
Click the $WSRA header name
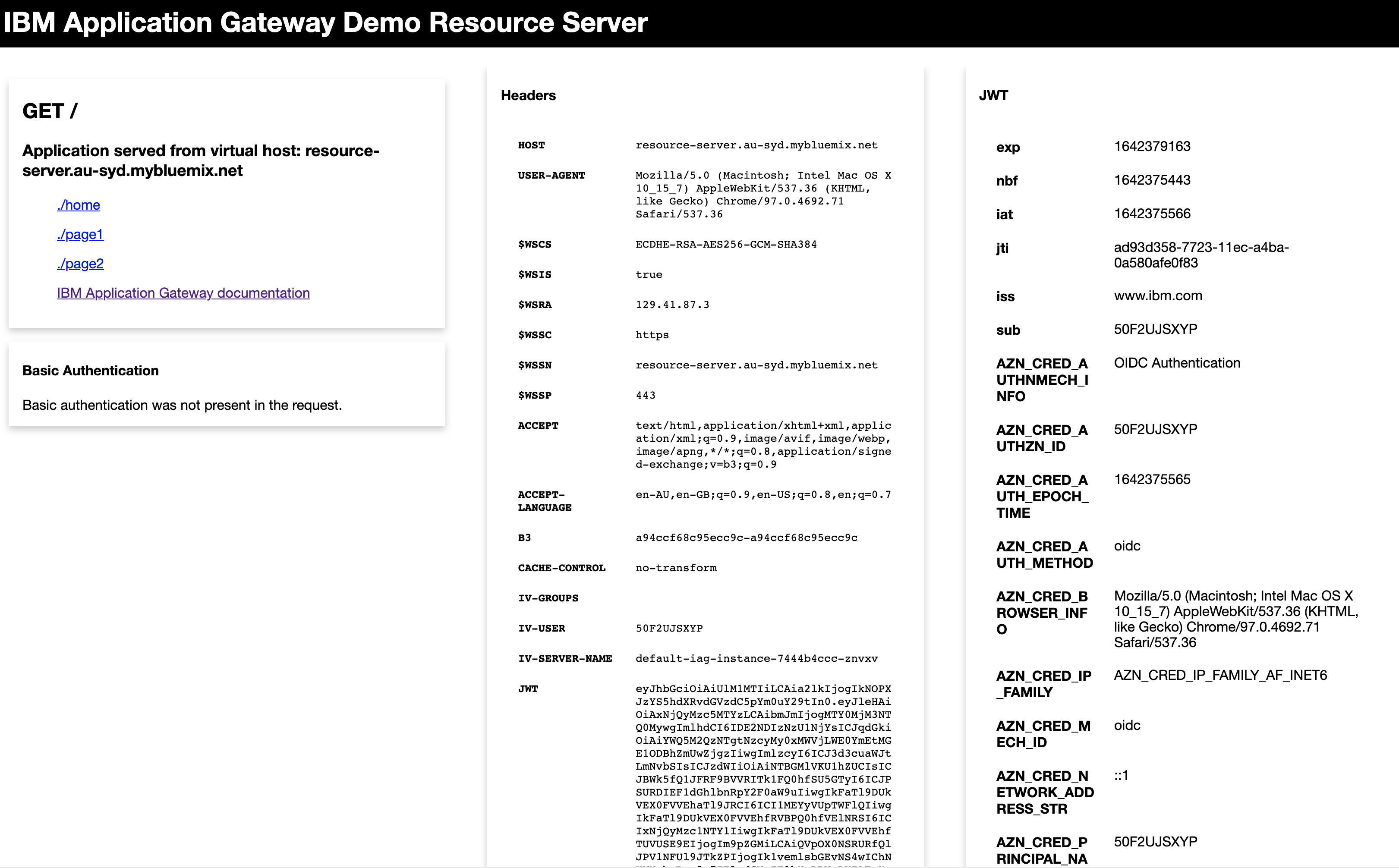click(535, 305)
